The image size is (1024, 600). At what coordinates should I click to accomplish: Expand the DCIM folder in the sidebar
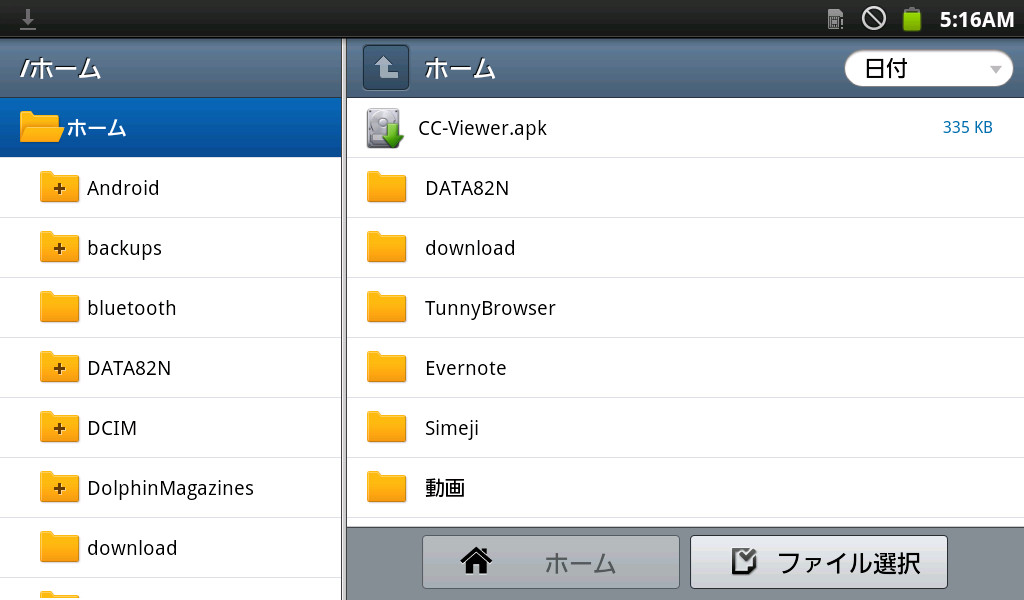(x=59, y=427)
